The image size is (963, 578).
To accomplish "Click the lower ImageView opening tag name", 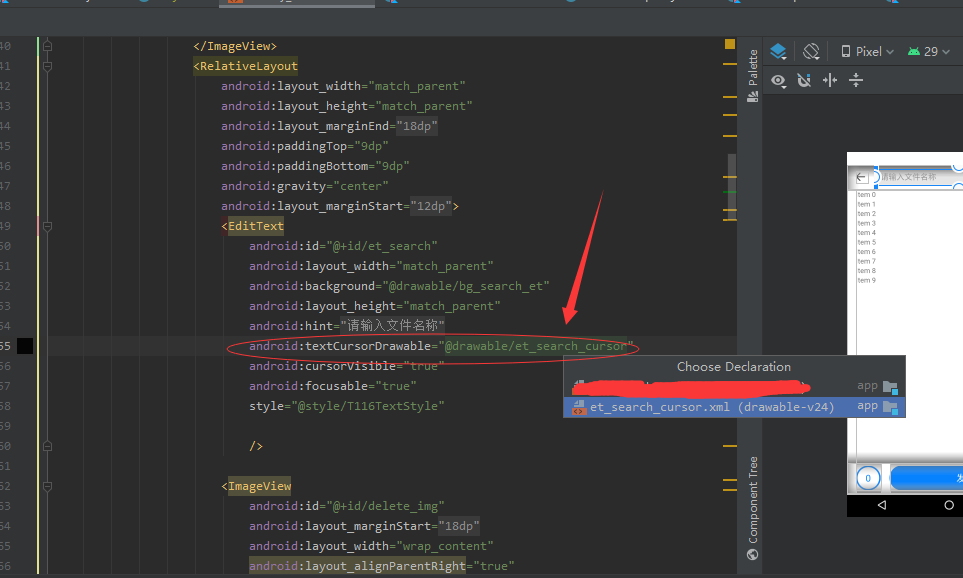I will (x=260, y=486).
